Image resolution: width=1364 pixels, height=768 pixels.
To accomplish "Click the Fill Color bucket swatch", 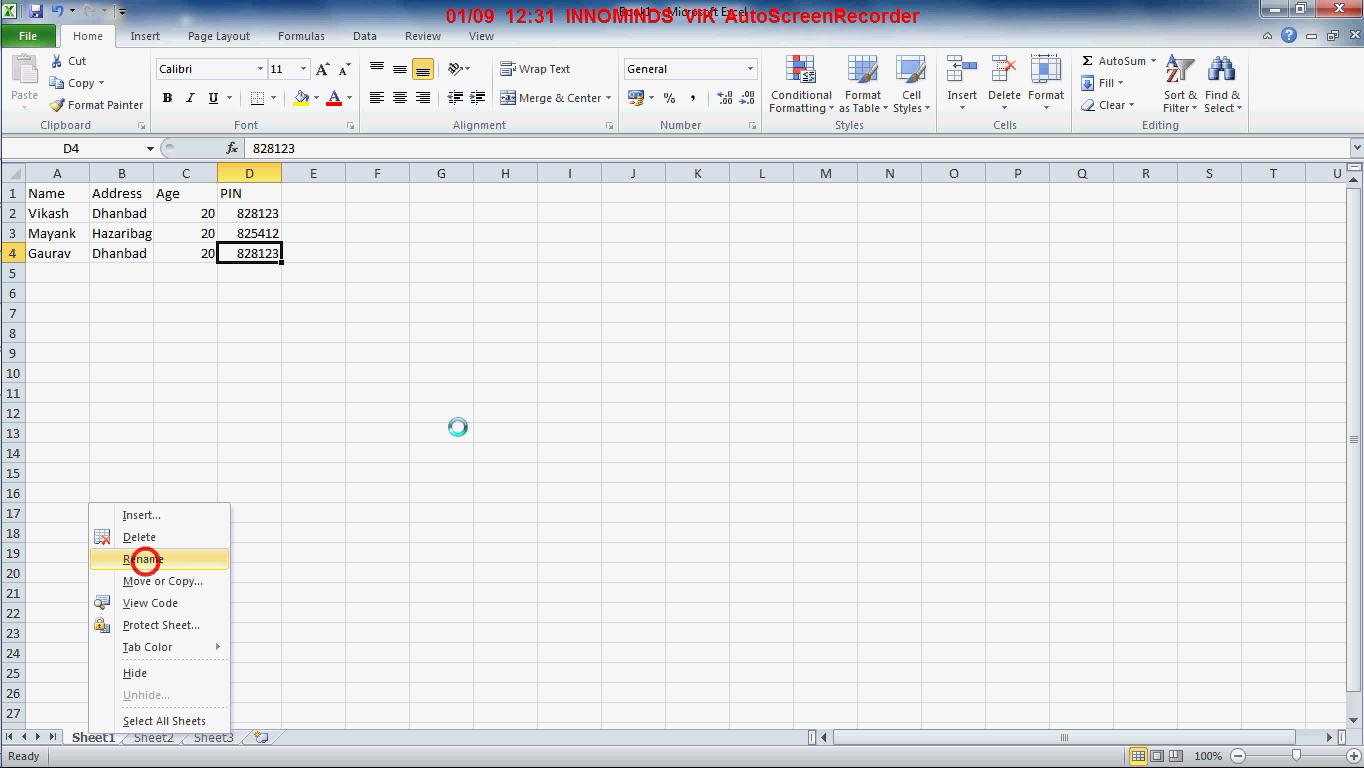I will tap(301, 98).
